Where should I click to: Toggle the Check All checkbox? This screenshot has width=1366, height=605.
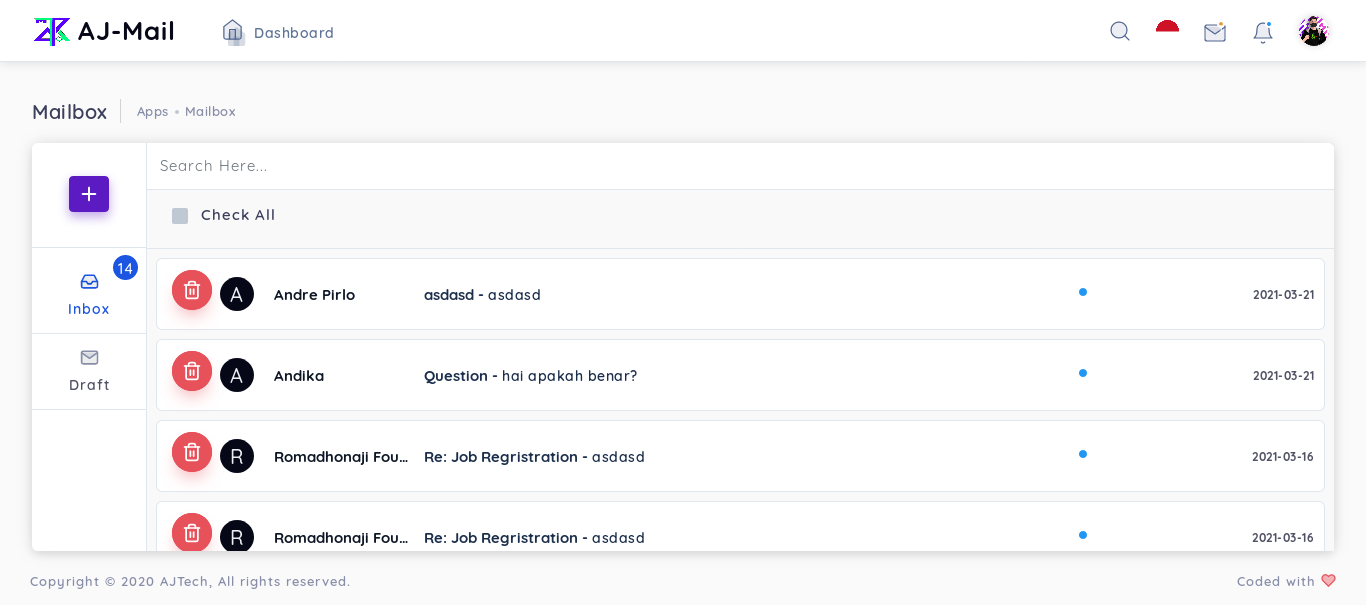180,216
